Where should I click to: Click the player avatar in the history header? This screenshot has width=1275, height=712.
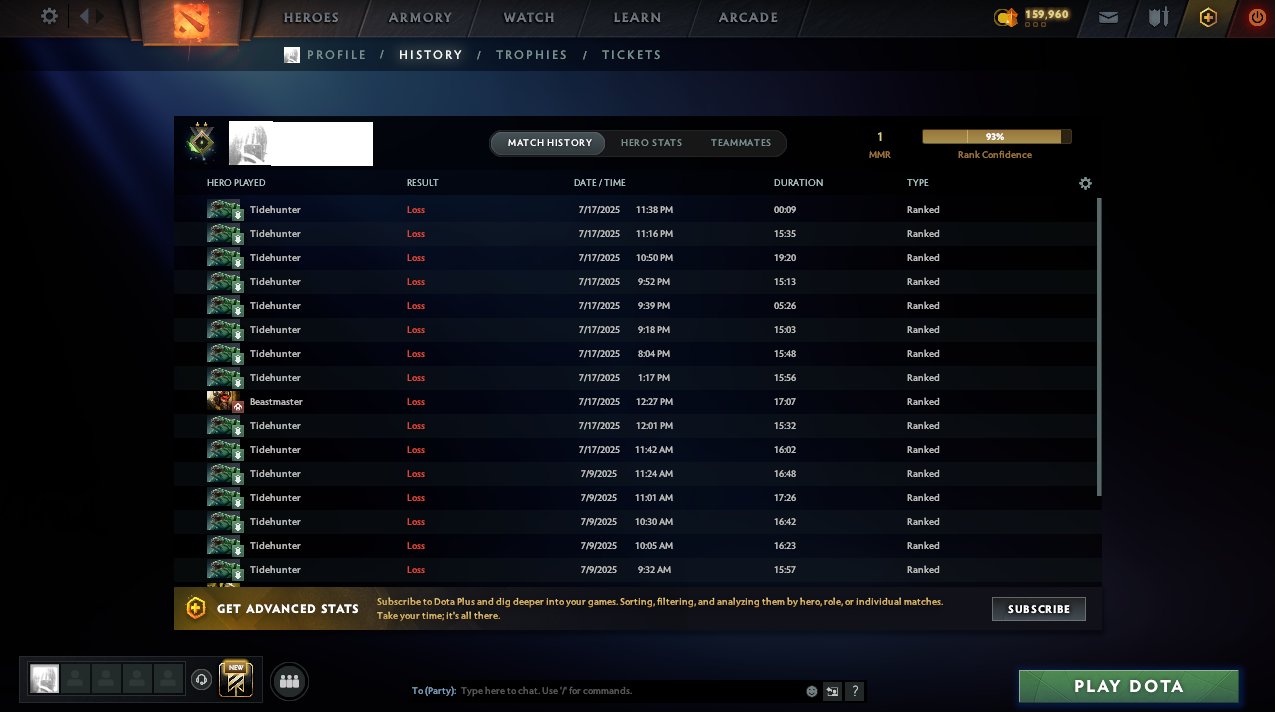(249, 143)
